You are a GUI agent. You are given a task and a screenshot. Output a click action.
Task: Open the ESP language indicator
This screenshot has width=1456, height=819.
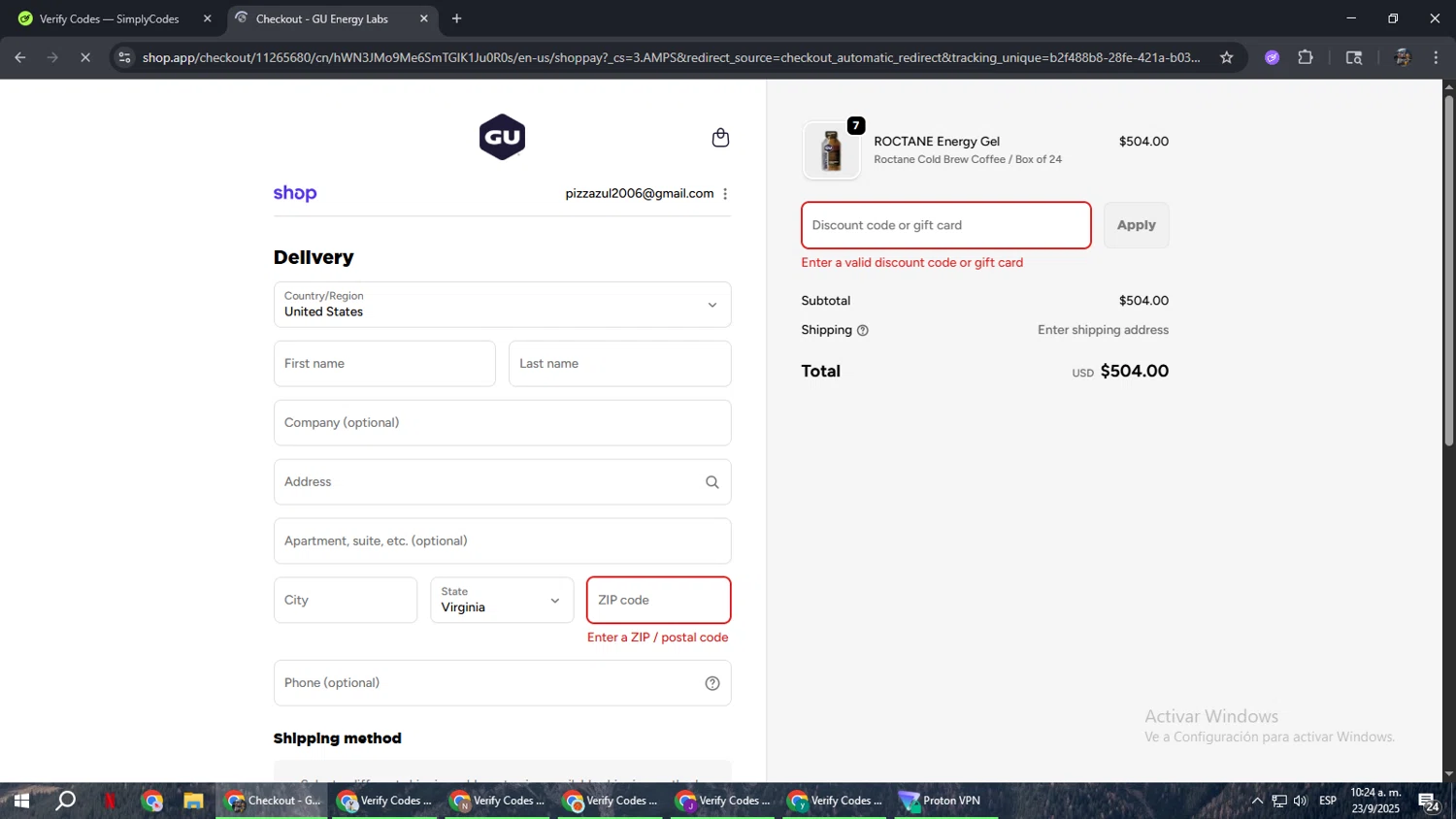(x=1328, y=801)
